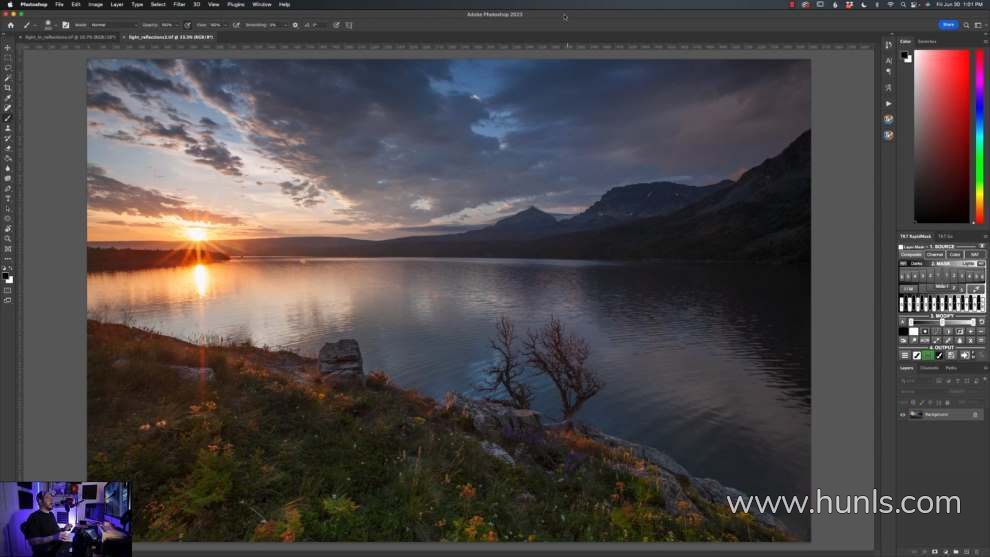Screen dimensions: 990x557
Task: Click the date and time in the menu bar
Action: [960, 4]
